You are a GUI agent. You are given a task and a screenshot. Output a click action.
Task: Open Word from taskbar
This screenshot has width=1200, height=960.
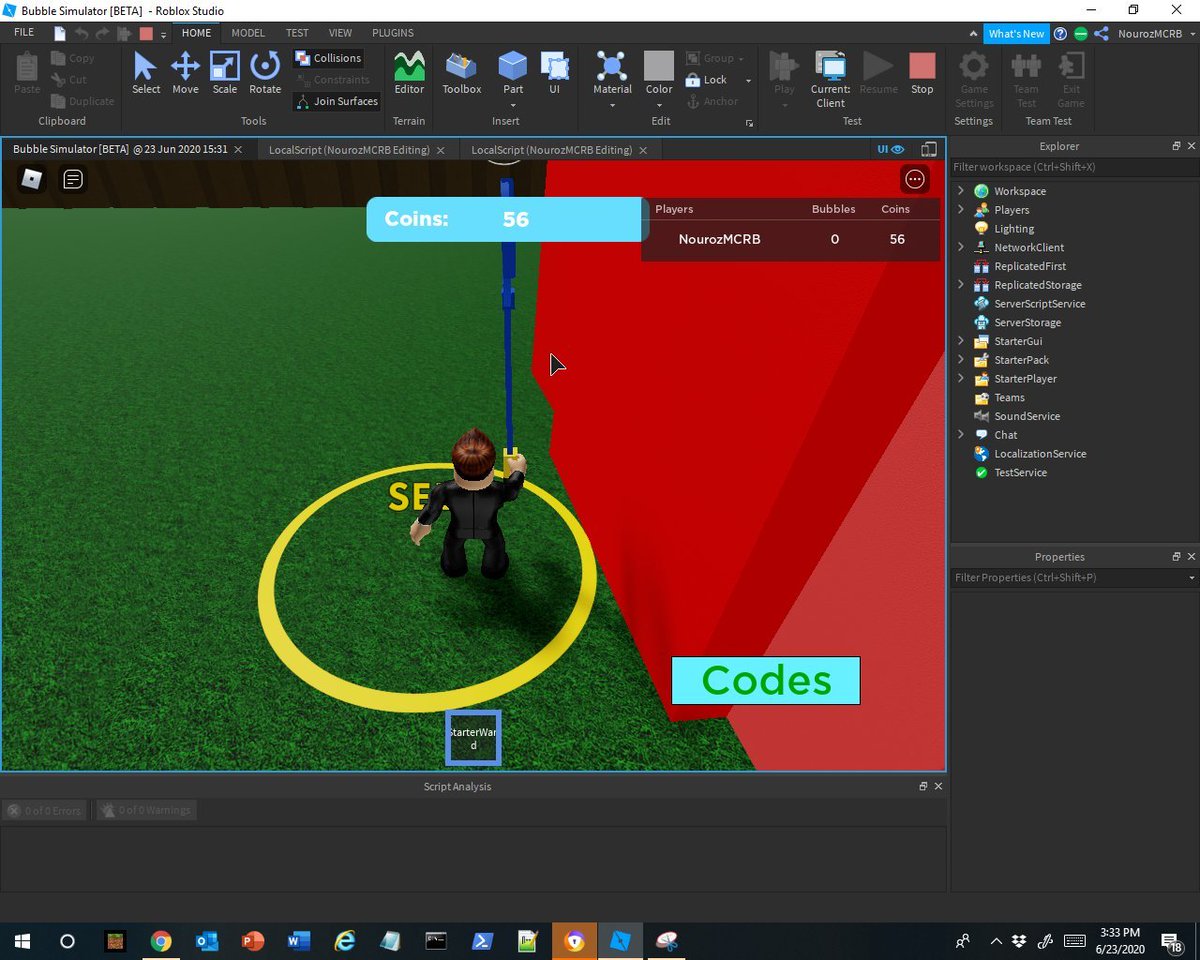click(299, 941)
